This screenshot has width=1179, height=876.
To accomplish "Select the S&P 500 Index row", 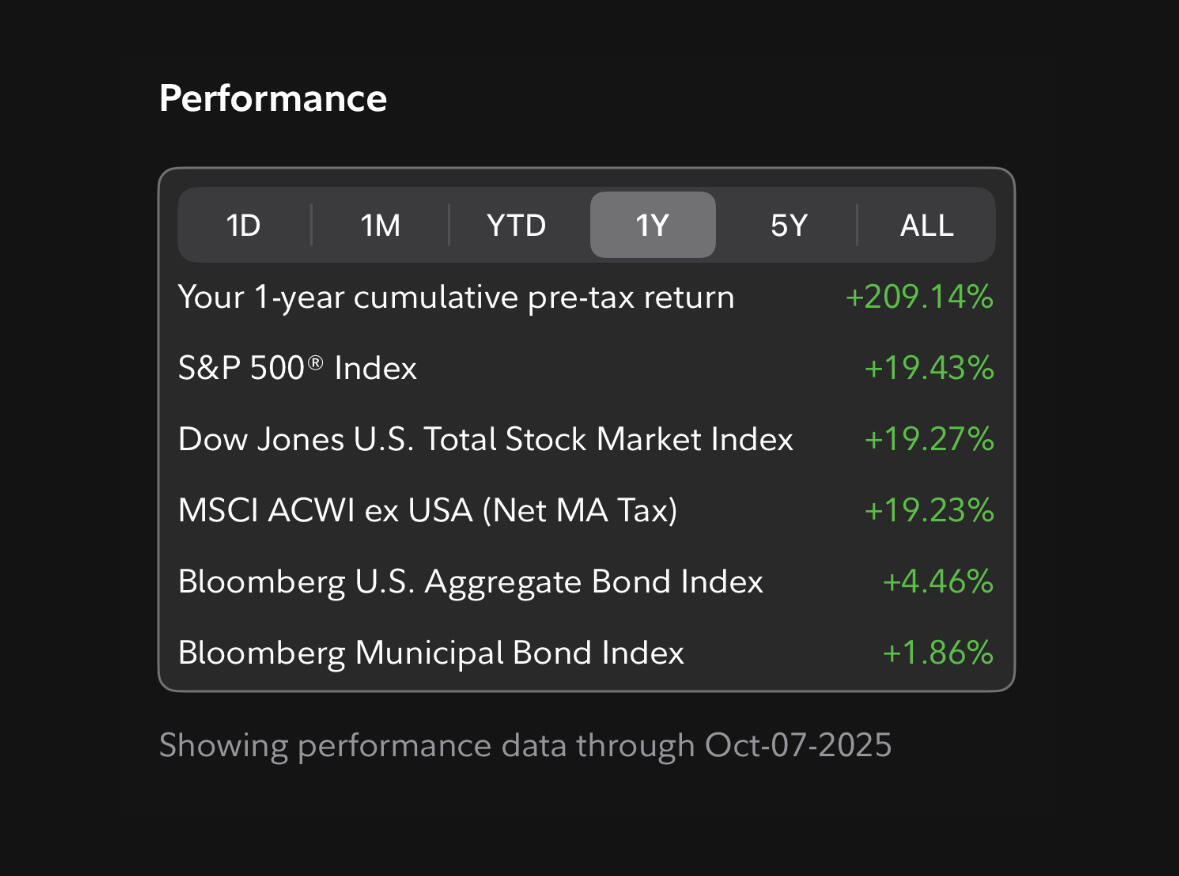I will (x=297, y=368).
